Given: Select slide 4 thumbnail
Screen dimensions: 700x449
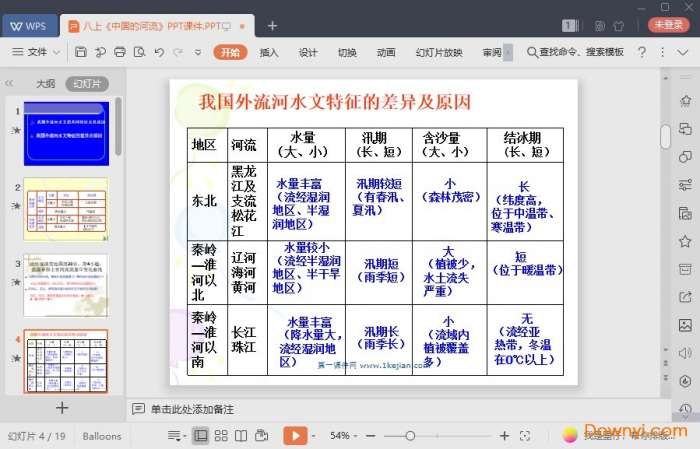Looking at the screenshot, I should pos(67,361).
